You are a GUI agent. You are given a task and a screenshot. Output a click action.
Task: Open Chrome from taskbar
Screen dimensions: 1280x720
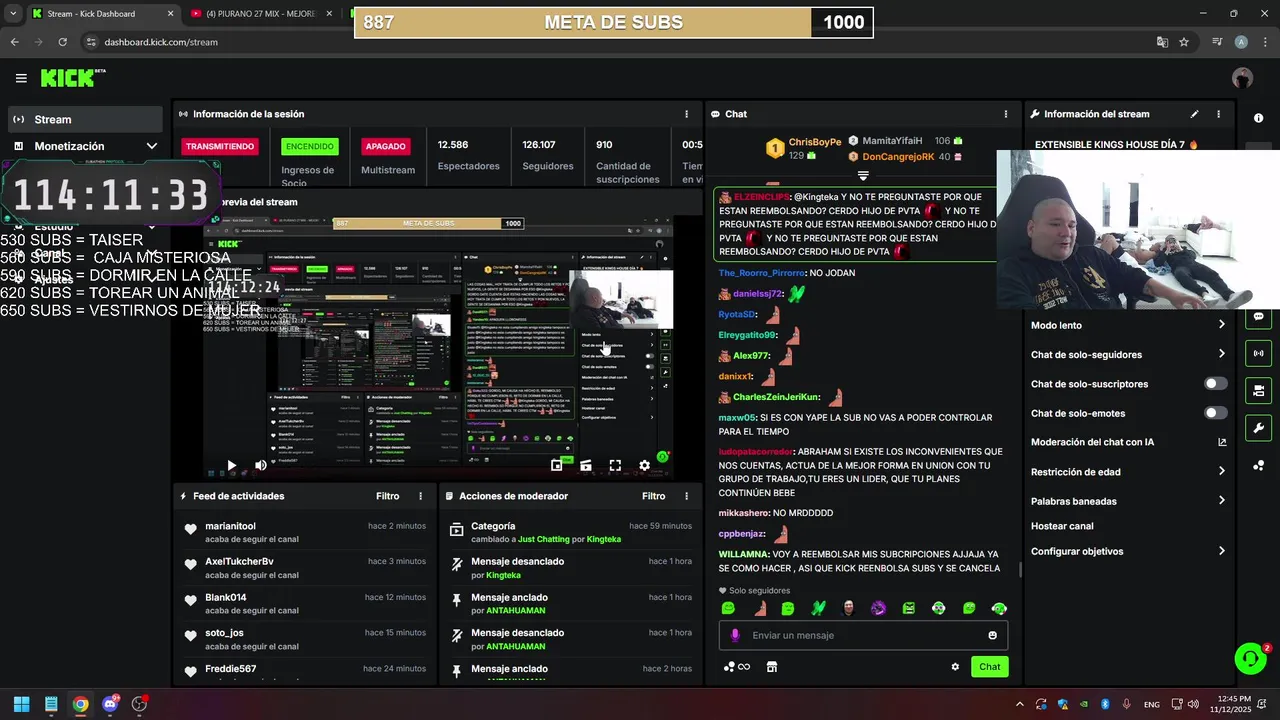(x=80, y=704)
